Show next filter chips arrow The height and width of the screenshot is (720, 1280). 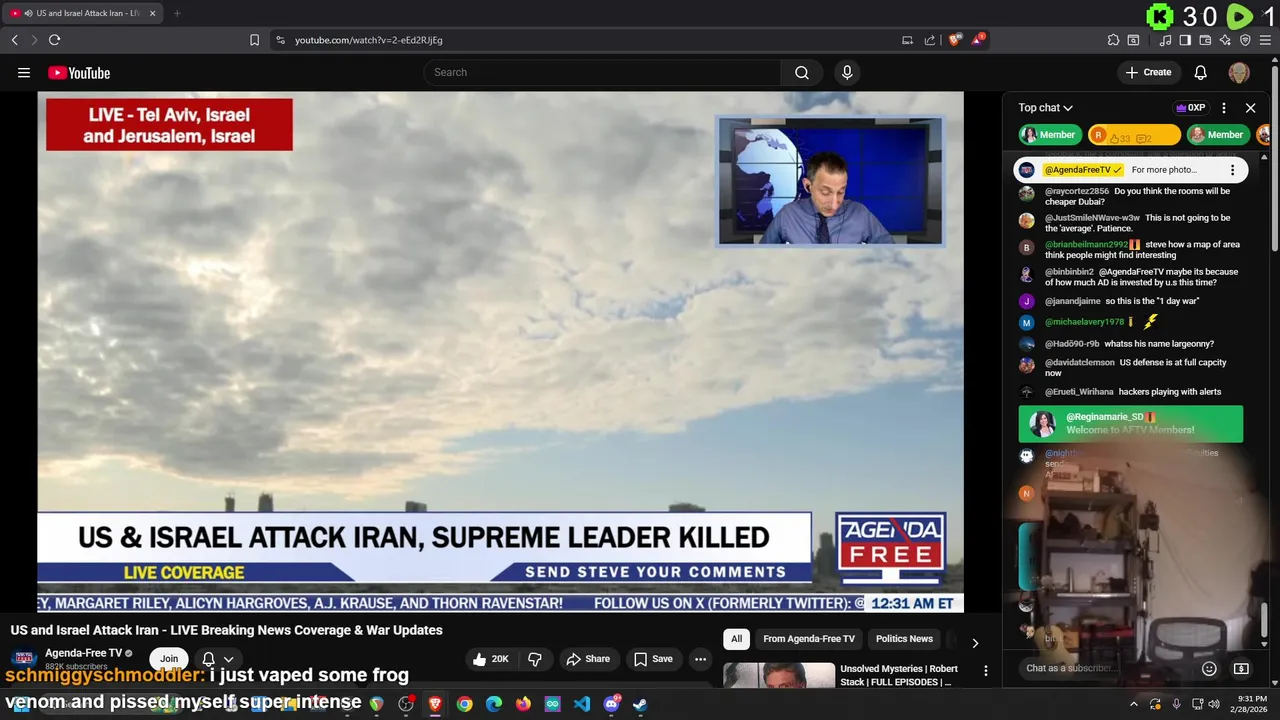coord(975,642)
